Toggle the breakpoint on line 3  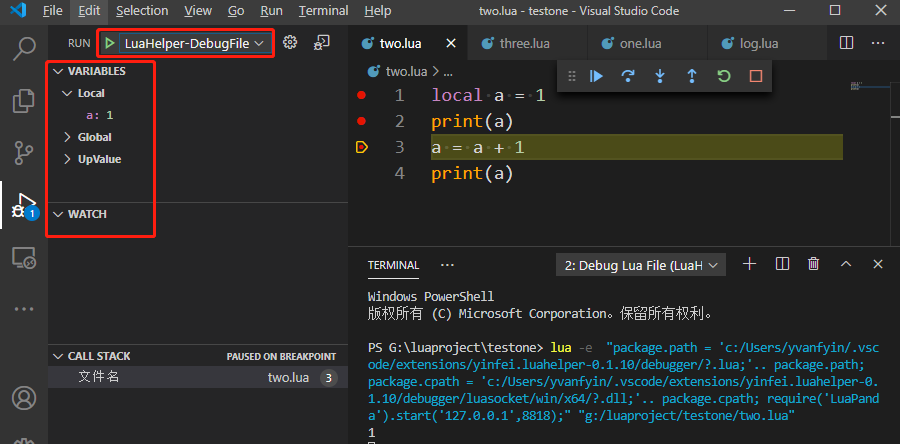(x=361, y=147)
